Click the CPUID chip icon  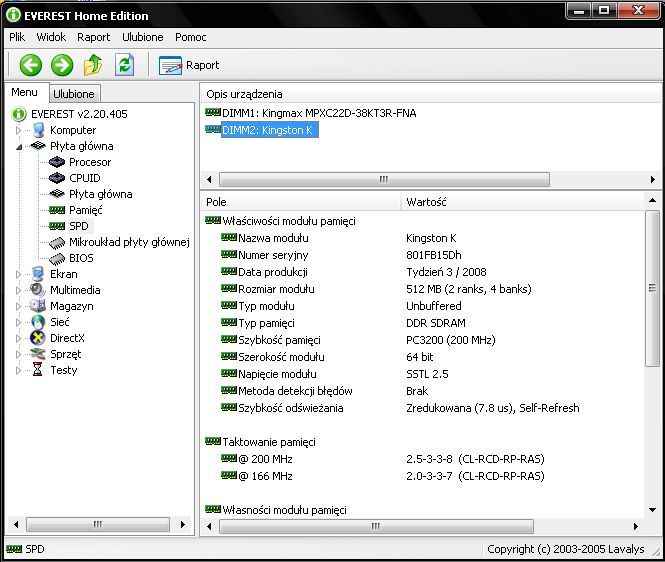[57, 178]
